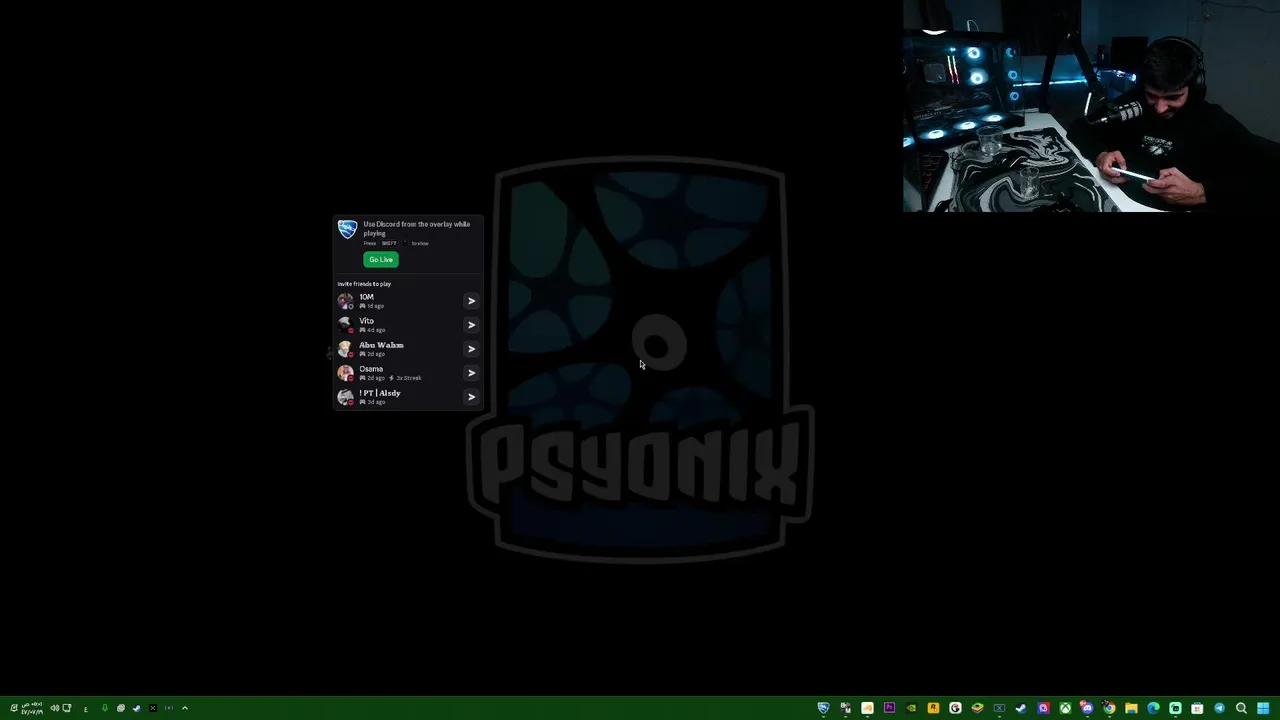Select the friend name "Vito"

point(366,321)
